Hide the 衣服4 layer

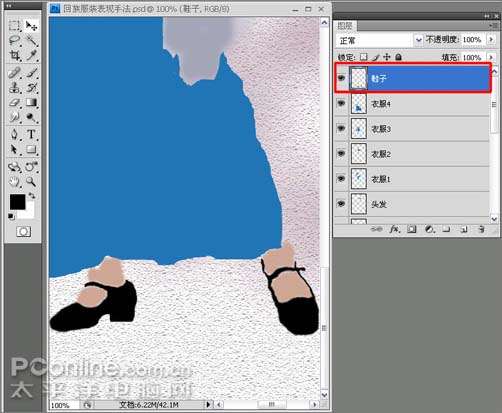[x=341, y=103]
